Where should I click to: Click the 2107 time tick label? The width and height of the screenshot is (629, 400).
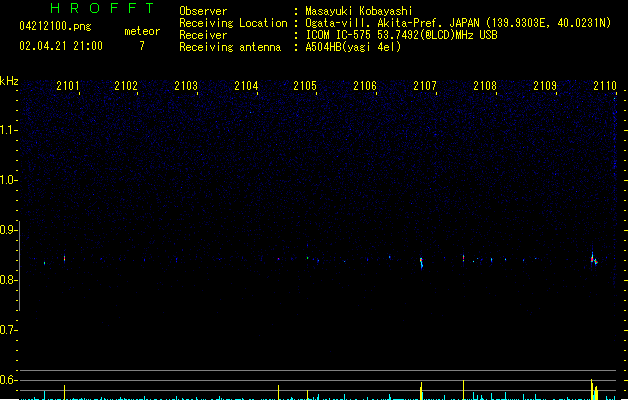[x=425, y=86]
